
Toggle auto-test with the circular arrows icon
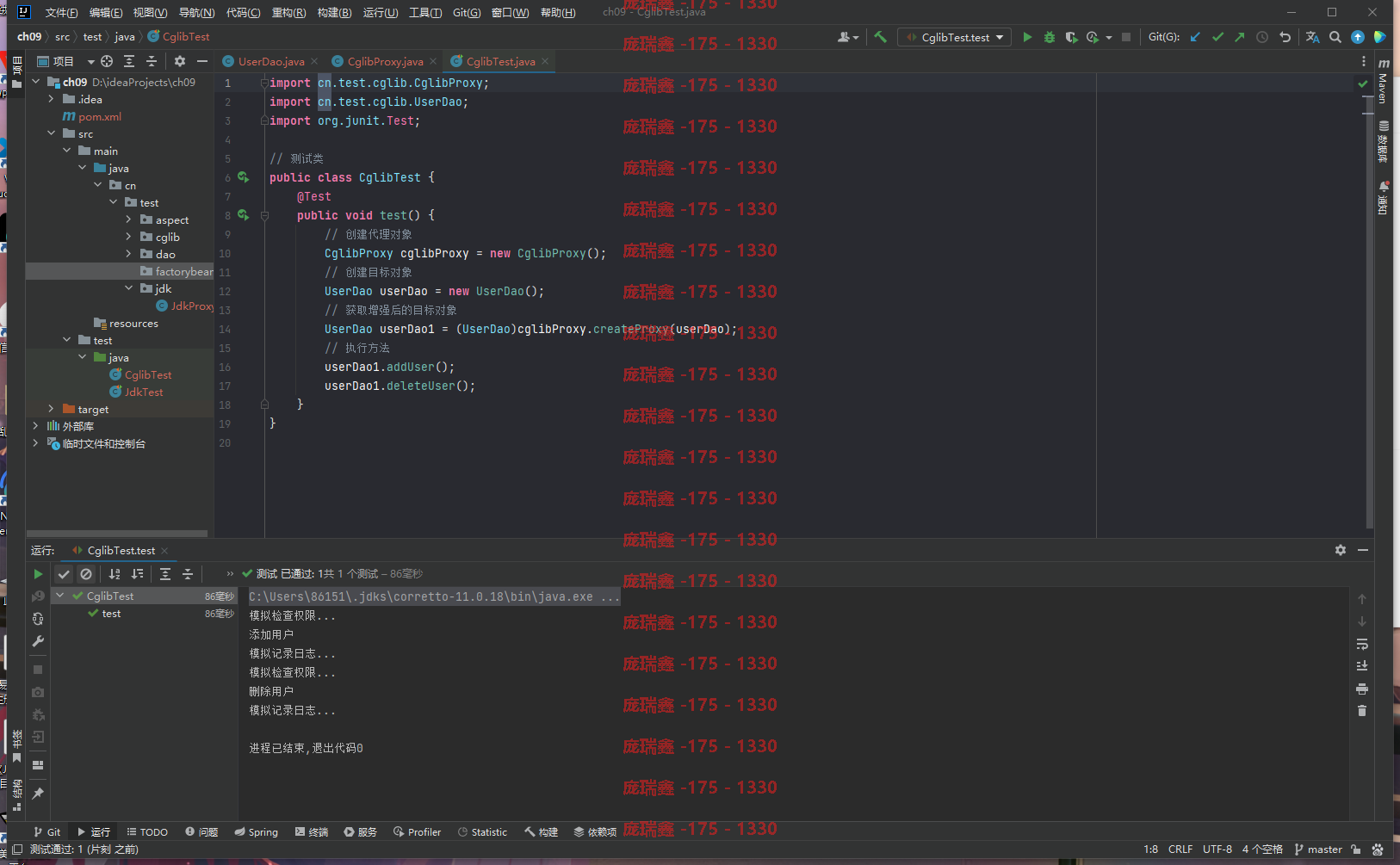(x=38, y=619)
